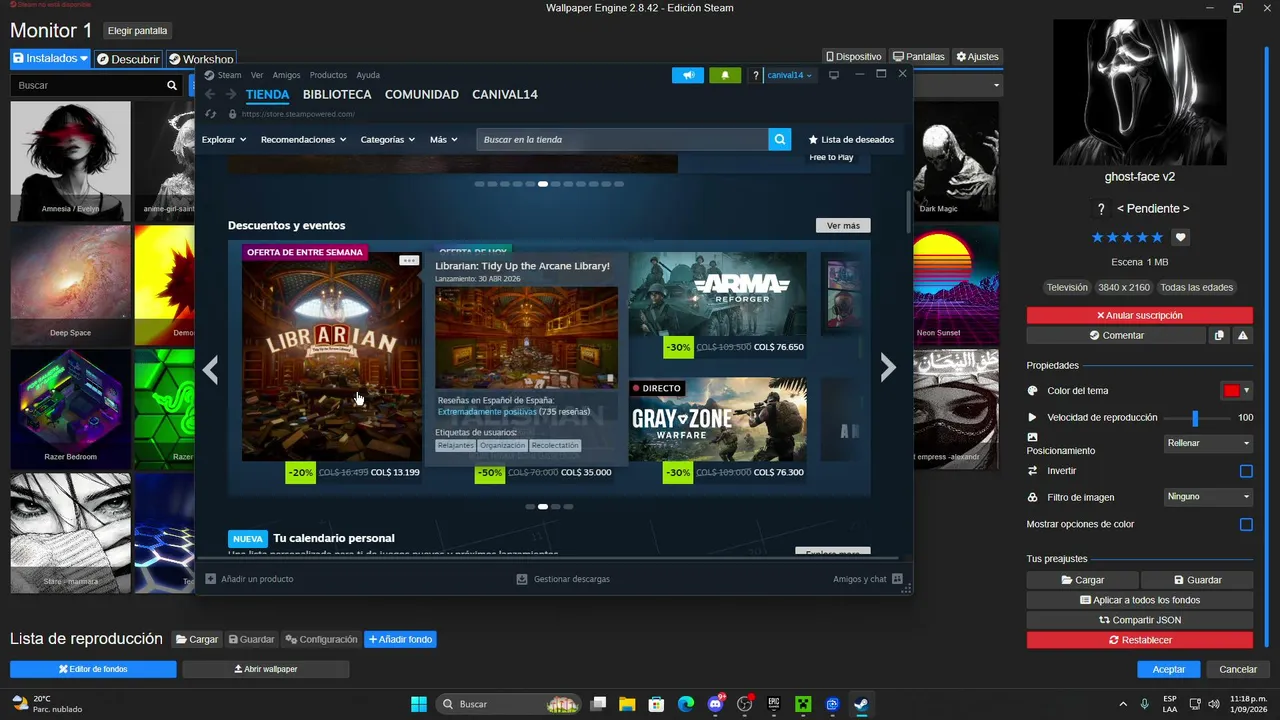Screen dimensions: 1280x720
Task: Click Añadir fondo in playlist bar
Action: point(400,640)
